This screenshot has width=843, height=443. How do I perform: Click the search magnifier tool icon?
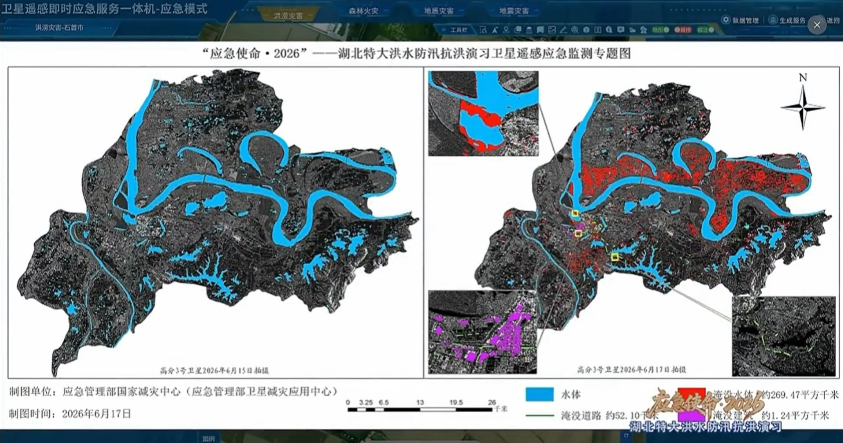point(609,30)
